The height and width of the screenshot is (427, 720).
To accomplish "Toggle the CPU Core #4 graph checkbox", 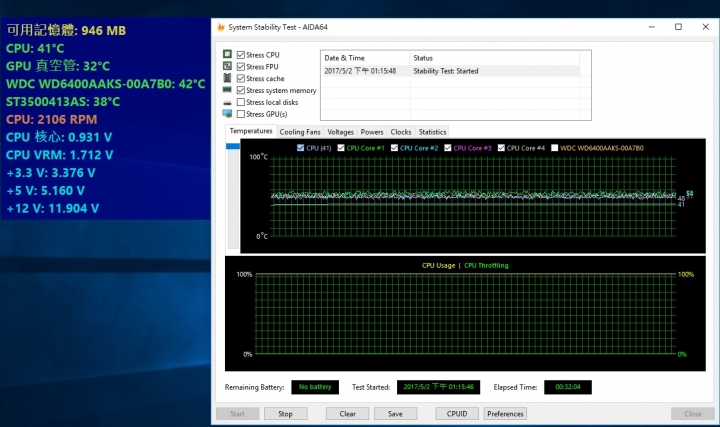I will point(501,148).
